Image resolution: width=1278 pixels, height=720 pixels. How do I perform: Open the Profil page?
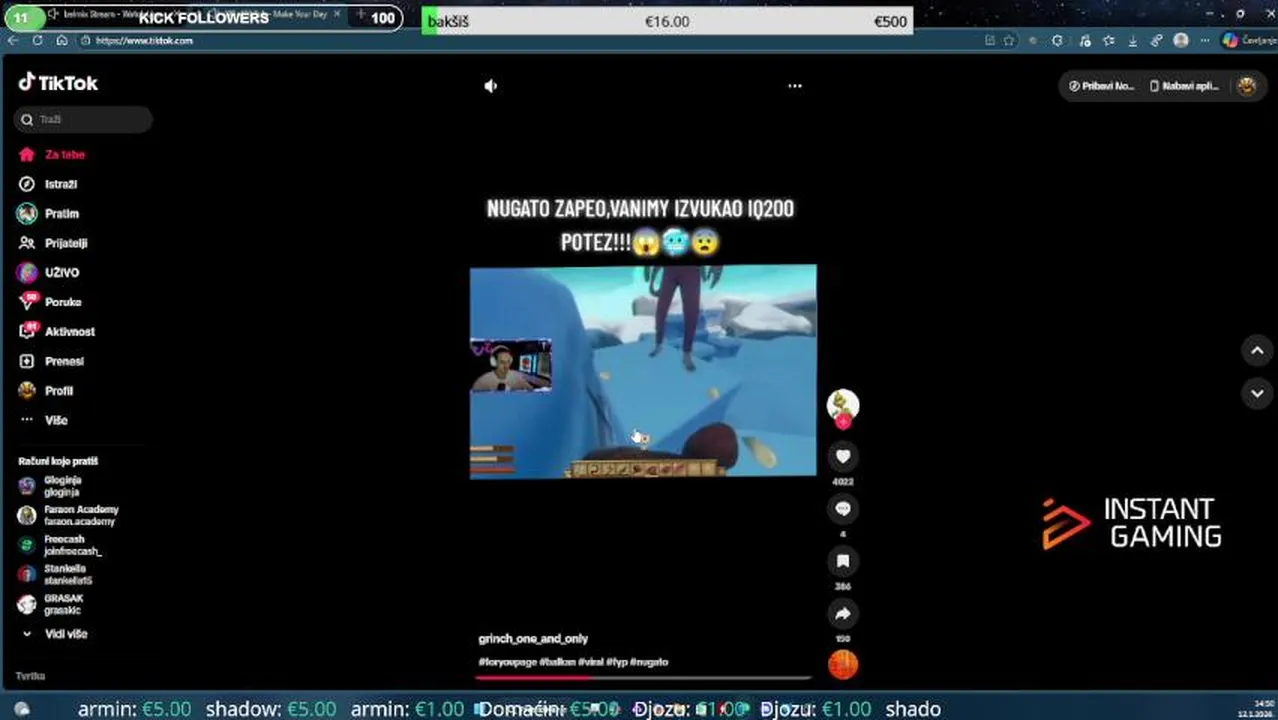46,391
